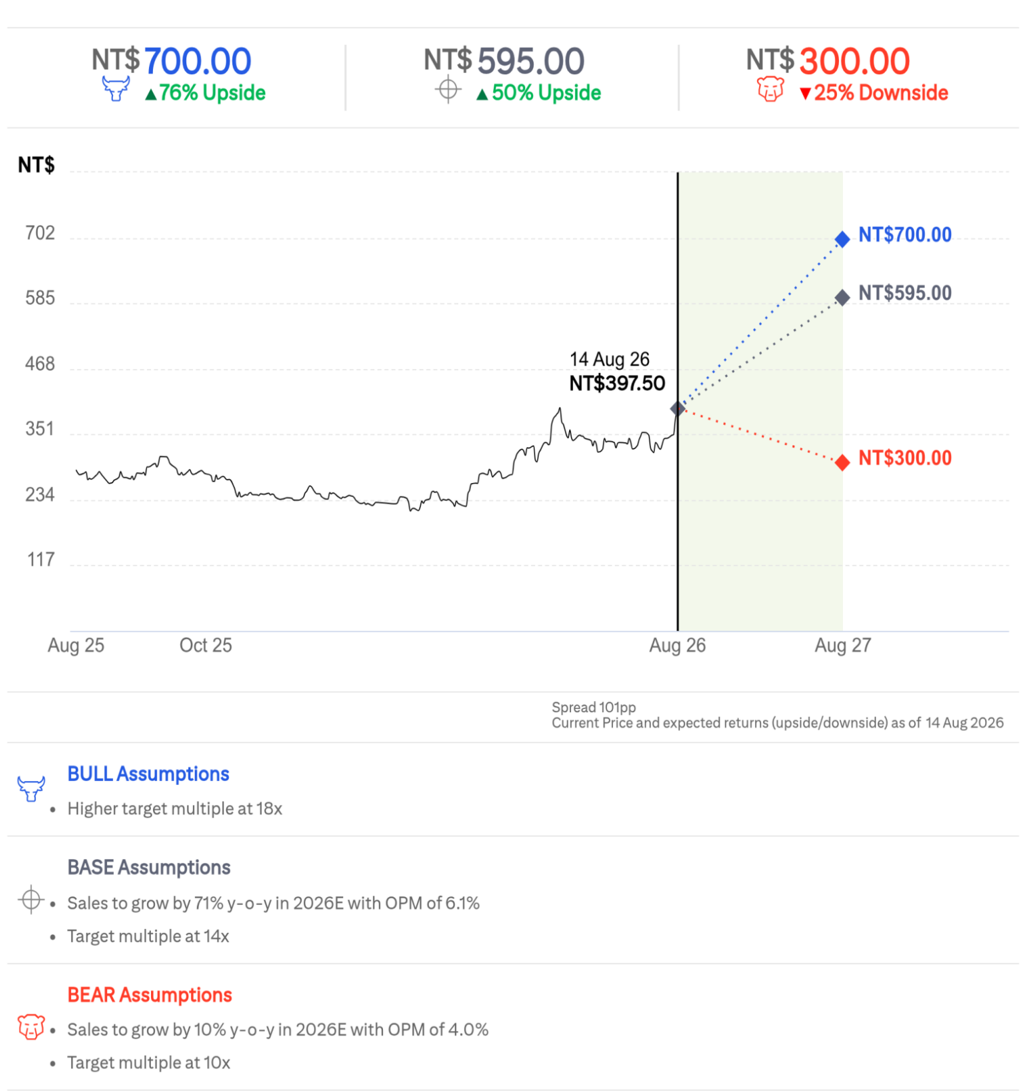Click bear icon beside BEAR Assumptions
The width and height of the screenshot is (1021, 1092).
click(x=31, y=1027)
